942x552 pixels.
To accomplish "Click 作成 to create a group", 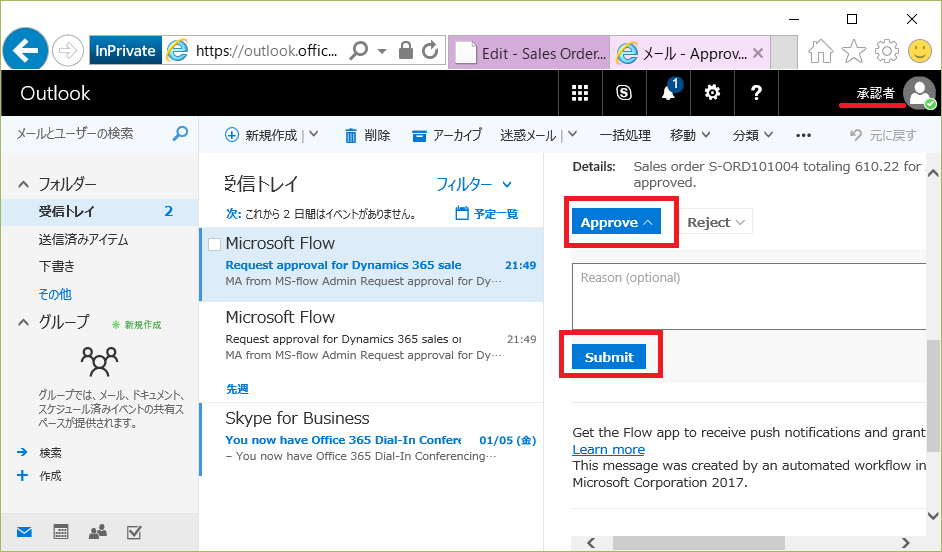I will tap(40, 476).
